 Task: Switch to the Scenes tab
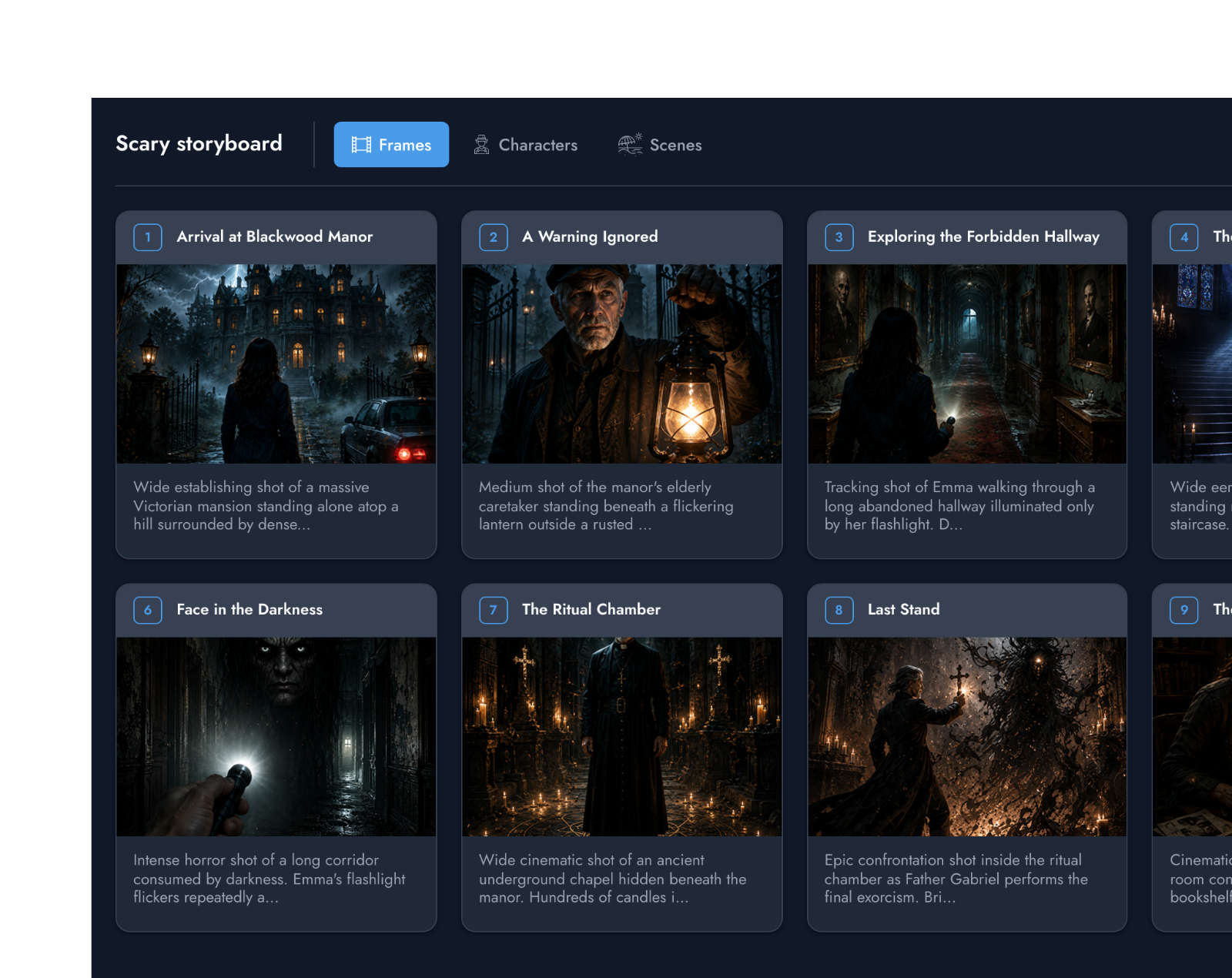pyautogui.click(x=660, y=145)
